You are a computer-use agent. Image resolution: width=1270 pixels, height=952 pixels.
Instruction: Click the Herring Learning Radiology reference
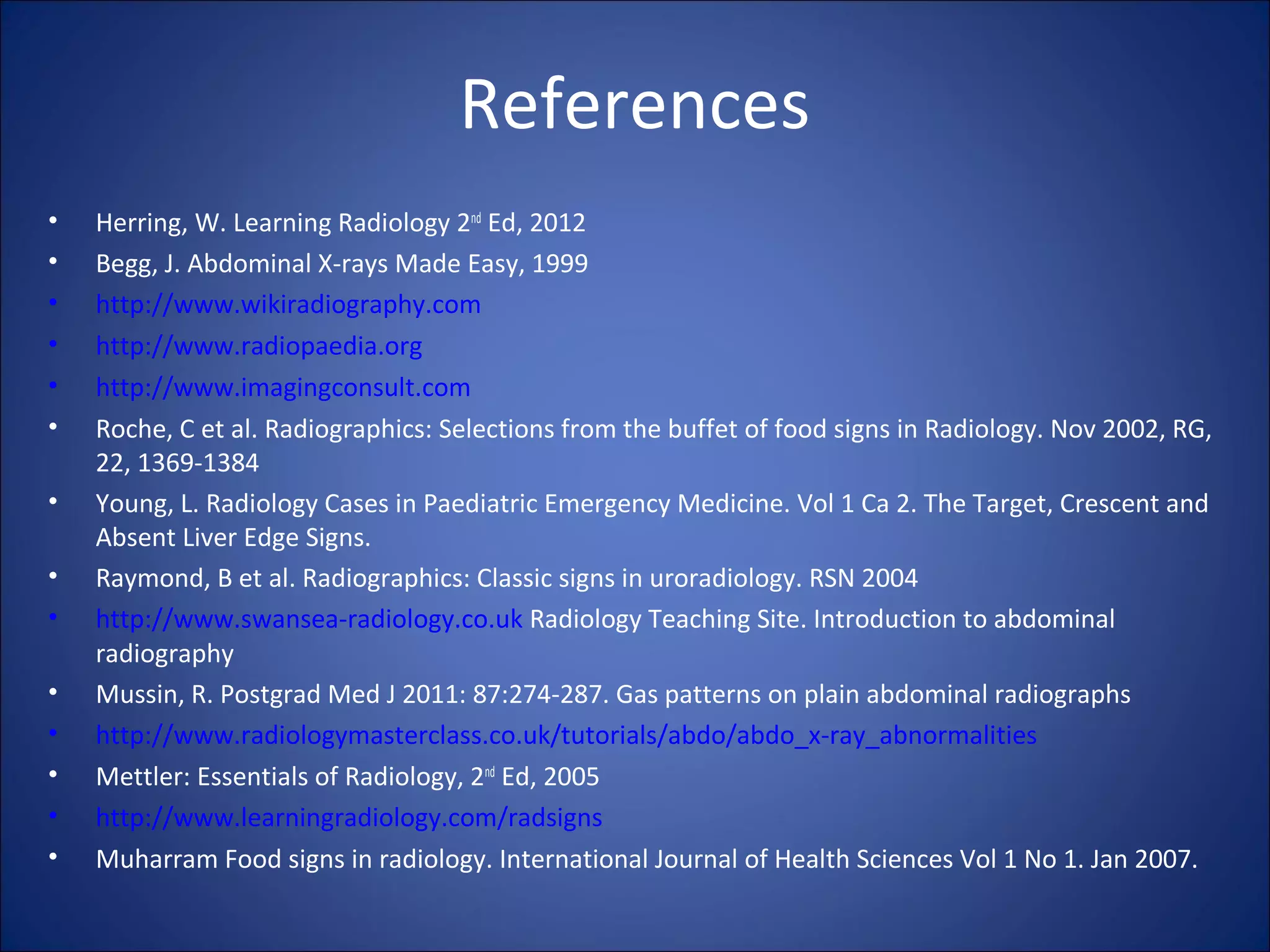click(340, 223)
